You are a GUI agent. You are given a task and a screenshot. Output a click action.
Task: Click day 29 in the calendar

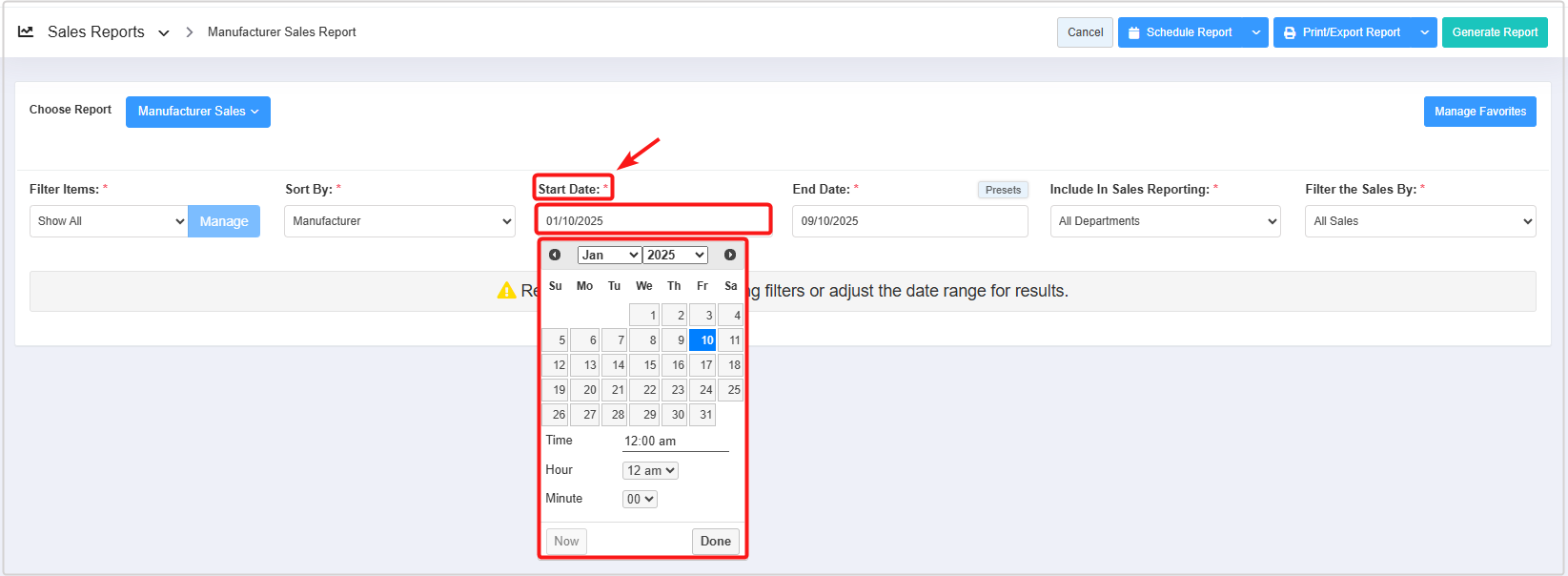644,414
